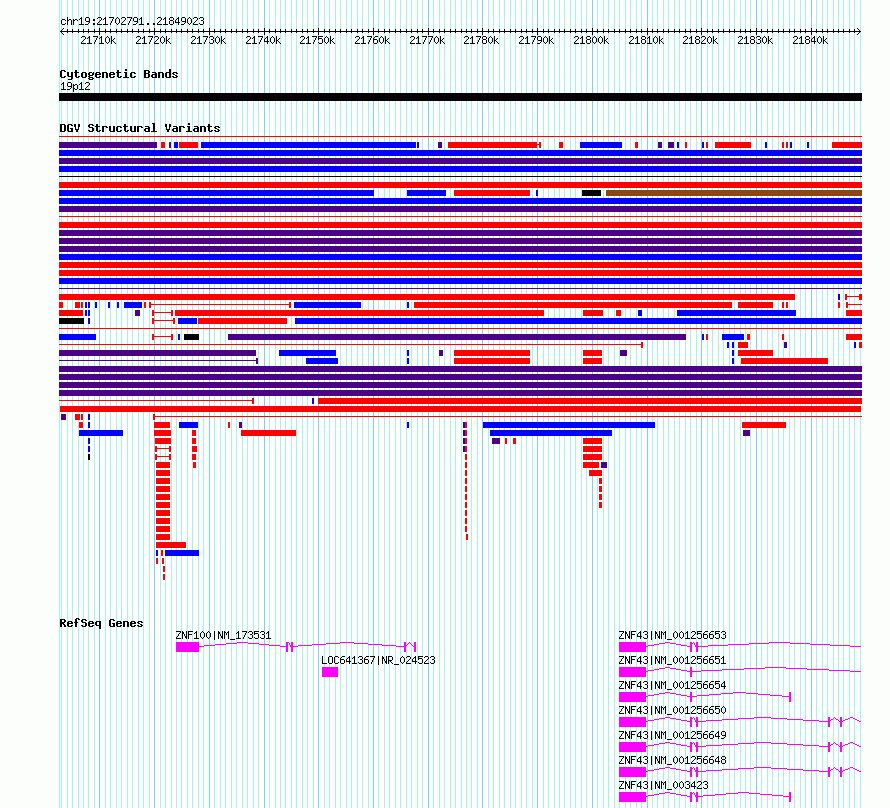
Task: Click the Cytogenetic Bands track title
Action: pyautogui.click(x=119, y=74)
